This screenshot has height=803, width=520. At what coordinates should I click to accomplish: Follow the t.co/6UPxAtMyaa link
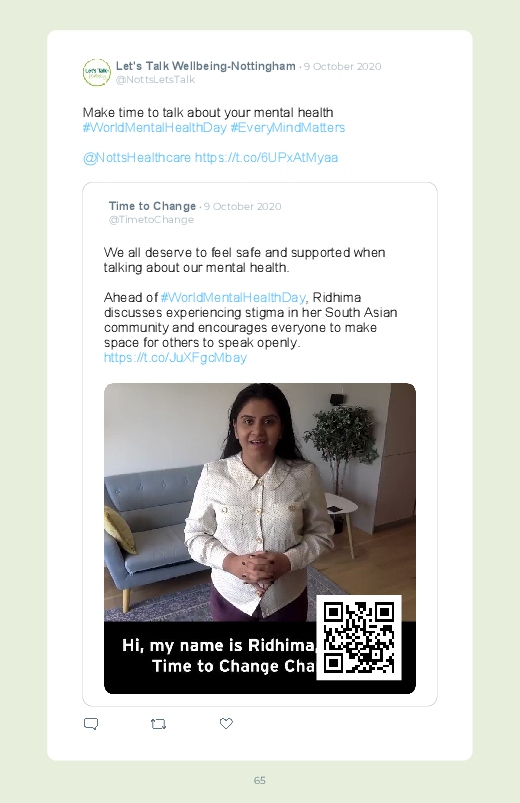(266, 158)
